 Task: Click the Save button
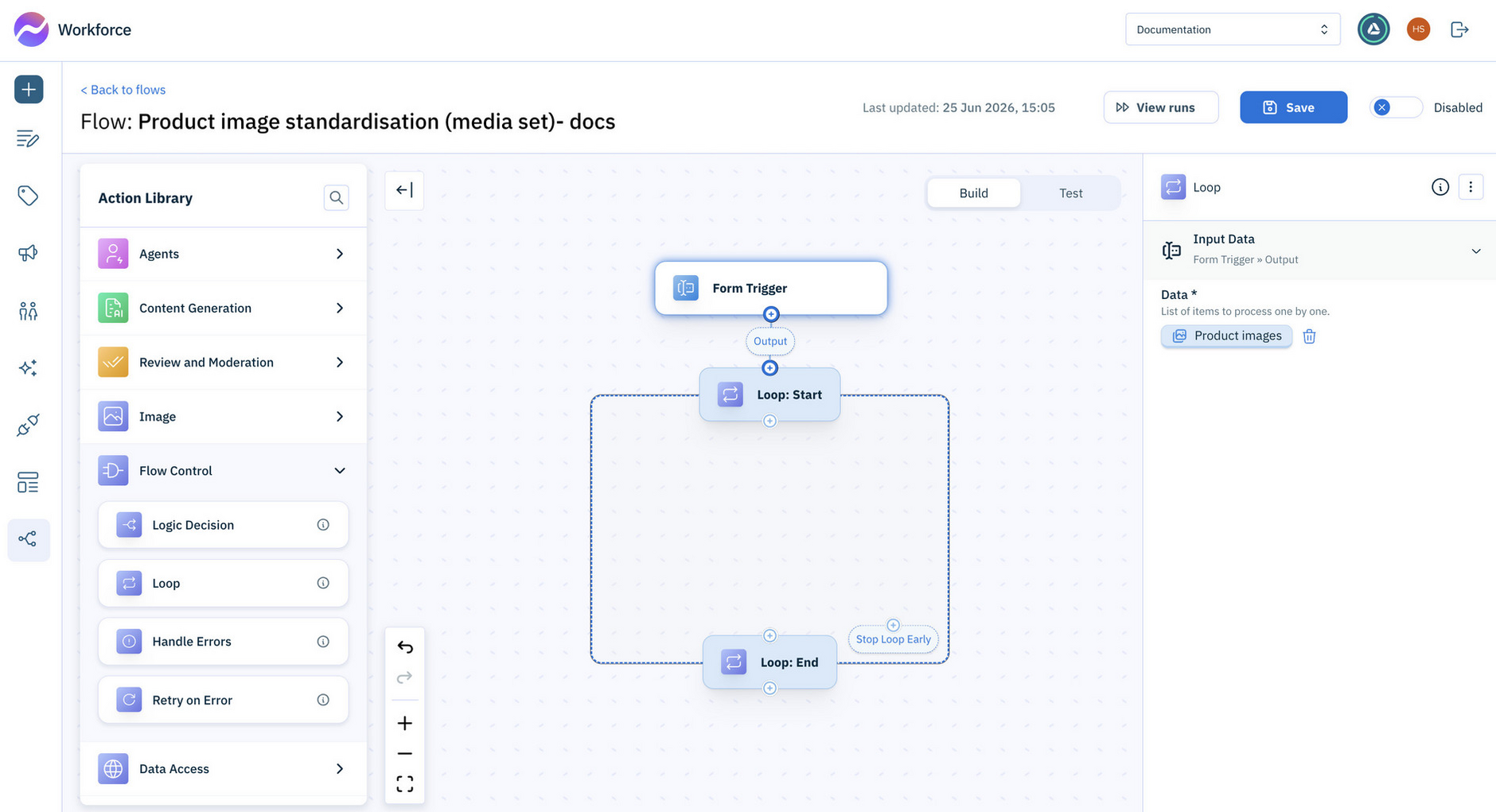[x=1294, y=107]
